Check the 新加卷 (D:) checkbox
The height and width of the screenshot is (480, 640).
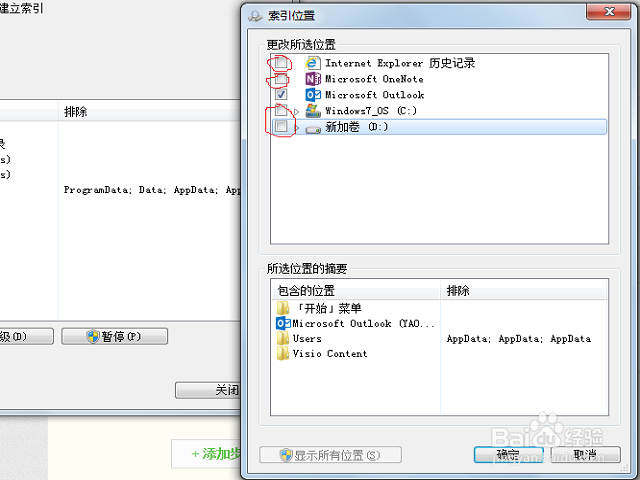281,127
